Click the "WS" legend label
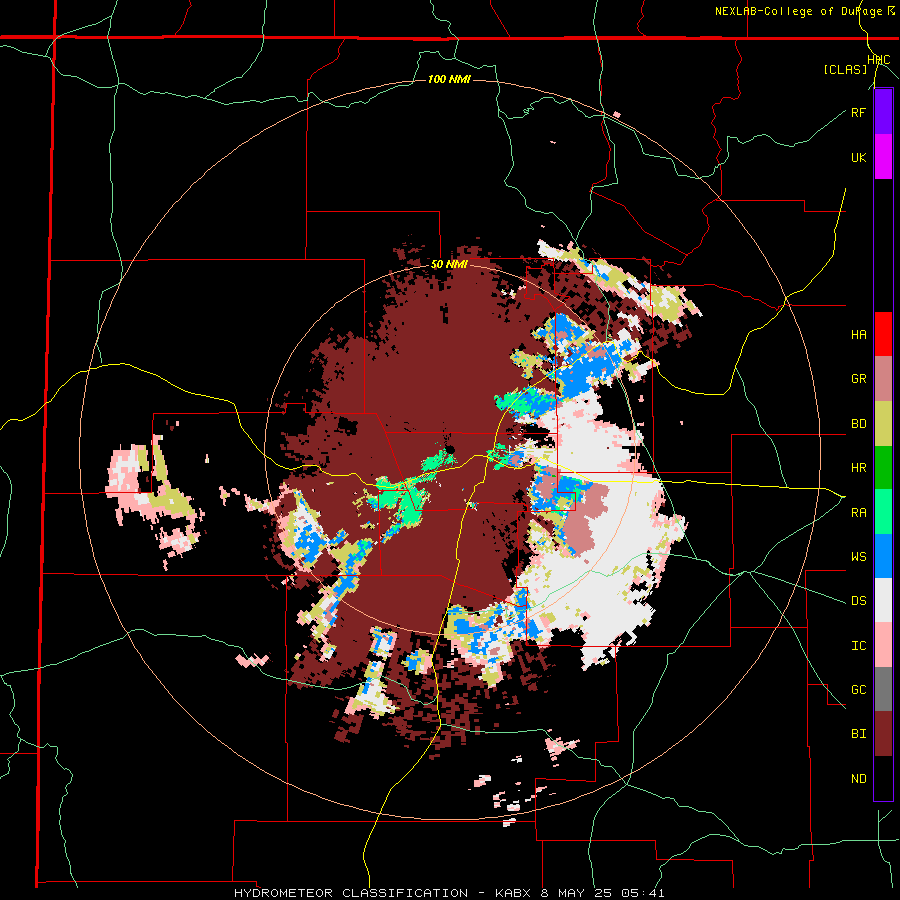 click(858, 557)
